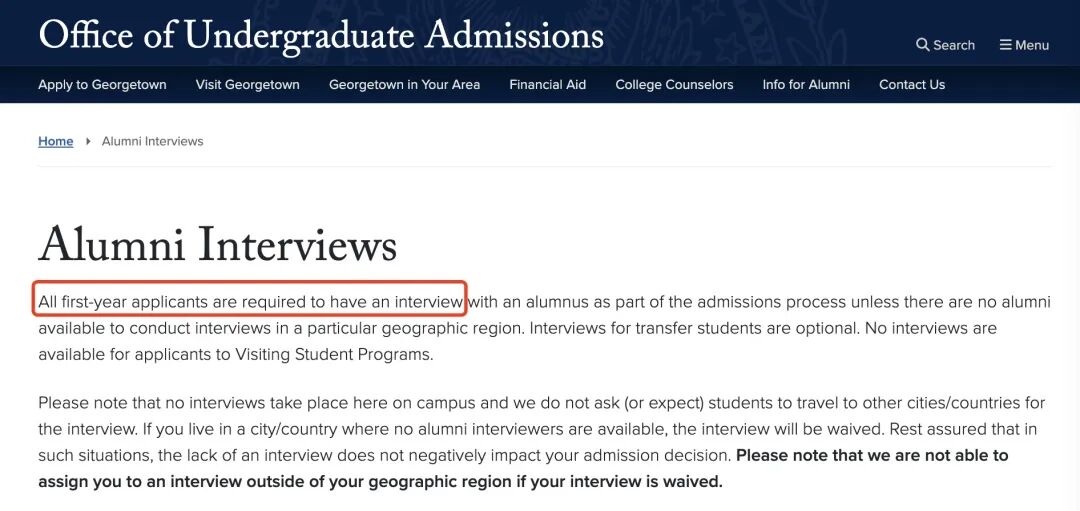Select Info for Alumni nav item
The height and width of the screenshot is (511, 1080).
tap(806, 85)
